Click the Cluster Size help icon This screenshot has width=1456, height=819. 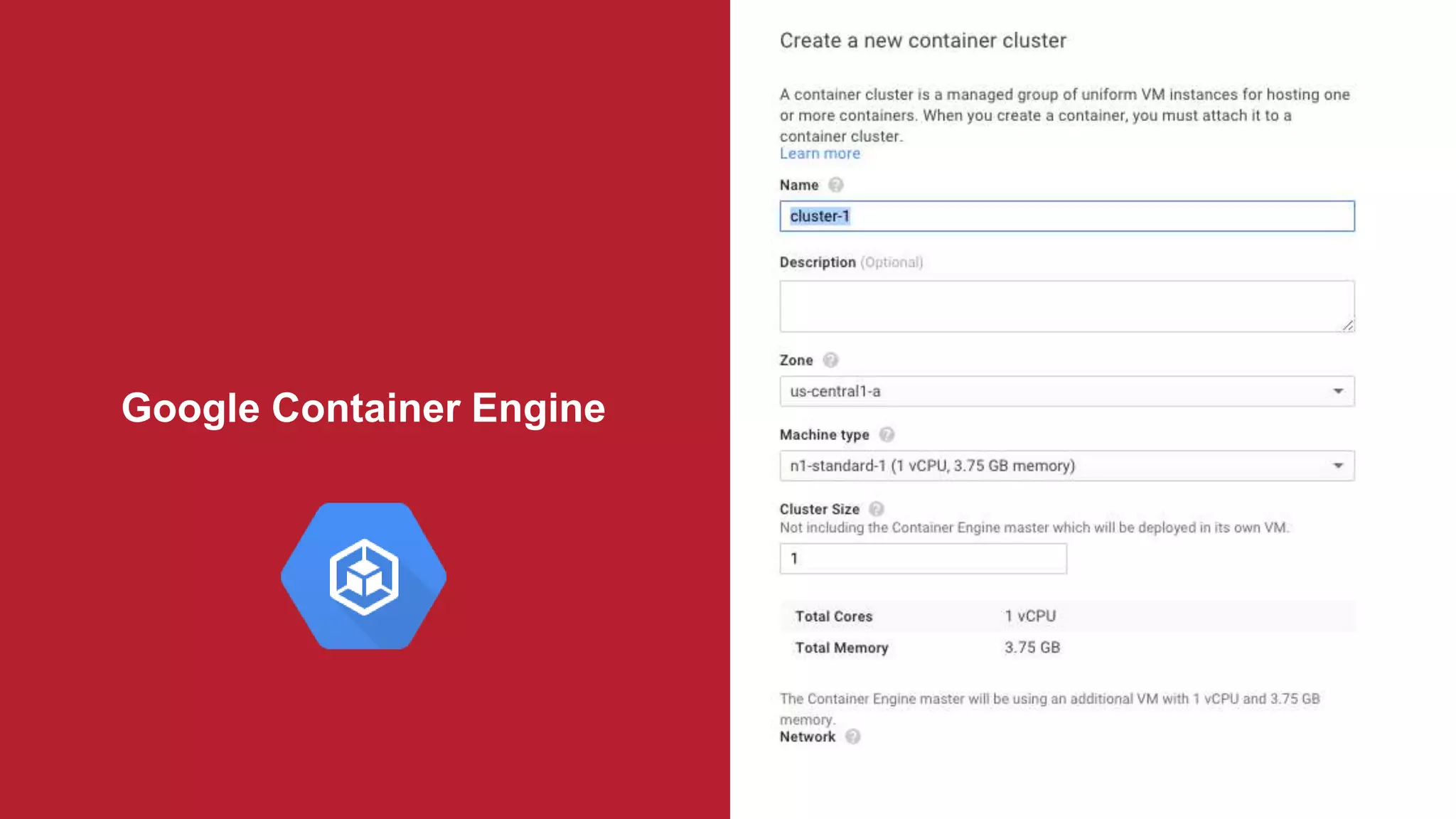point(877,509)
